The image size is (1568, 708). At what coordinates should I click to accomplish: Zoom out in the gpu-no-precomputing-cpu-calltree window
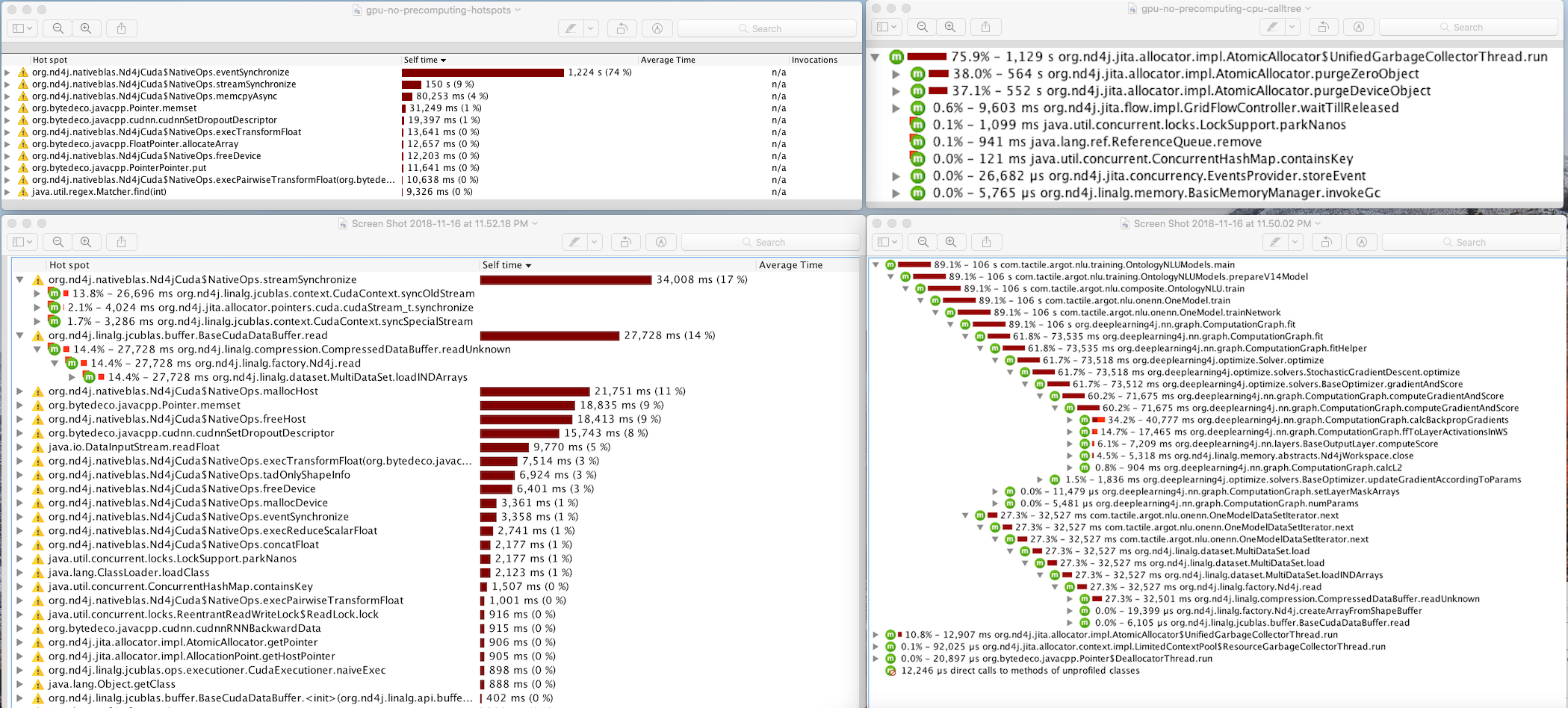click(x=921, y=27)
